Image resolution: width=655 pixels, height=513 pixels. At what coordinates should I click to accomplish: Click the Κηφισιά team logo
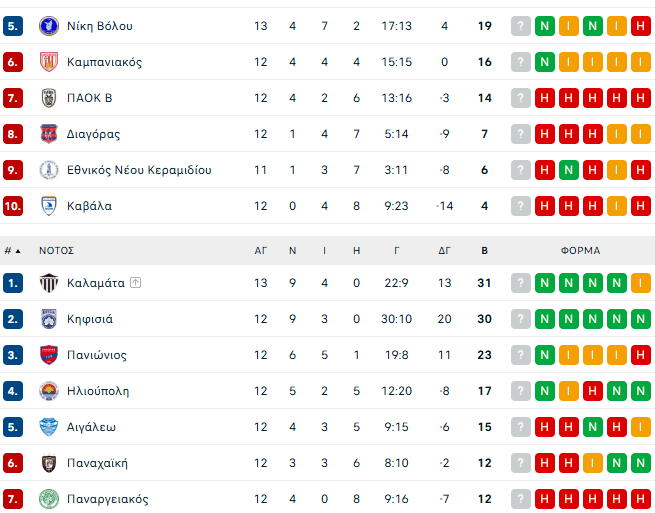48,319
